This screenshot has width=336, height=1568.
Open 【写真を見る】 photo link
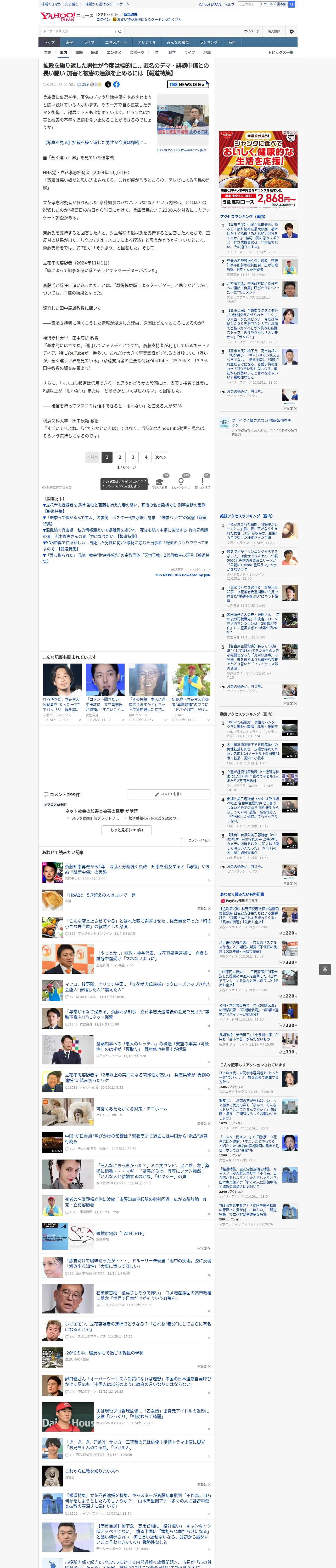pyautogui.click(x=96, y=142)
